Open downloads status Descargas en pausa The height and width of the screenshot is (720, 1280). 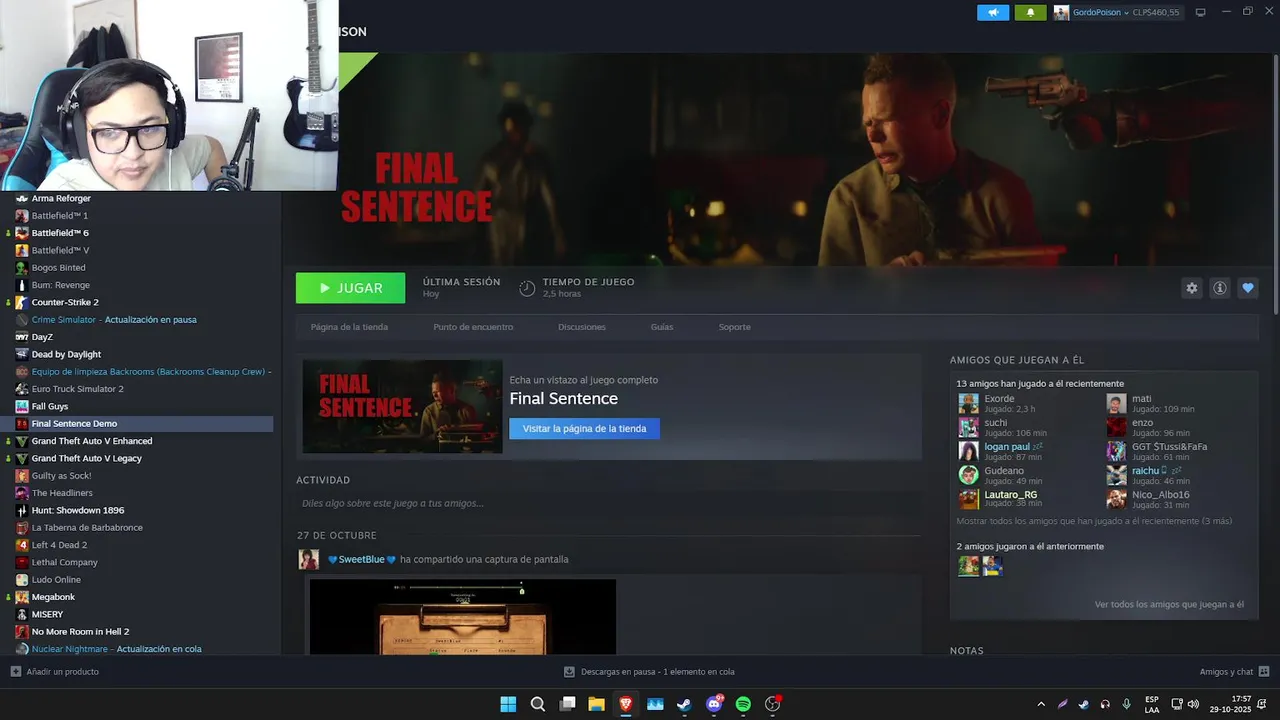[x=649, y=672]
